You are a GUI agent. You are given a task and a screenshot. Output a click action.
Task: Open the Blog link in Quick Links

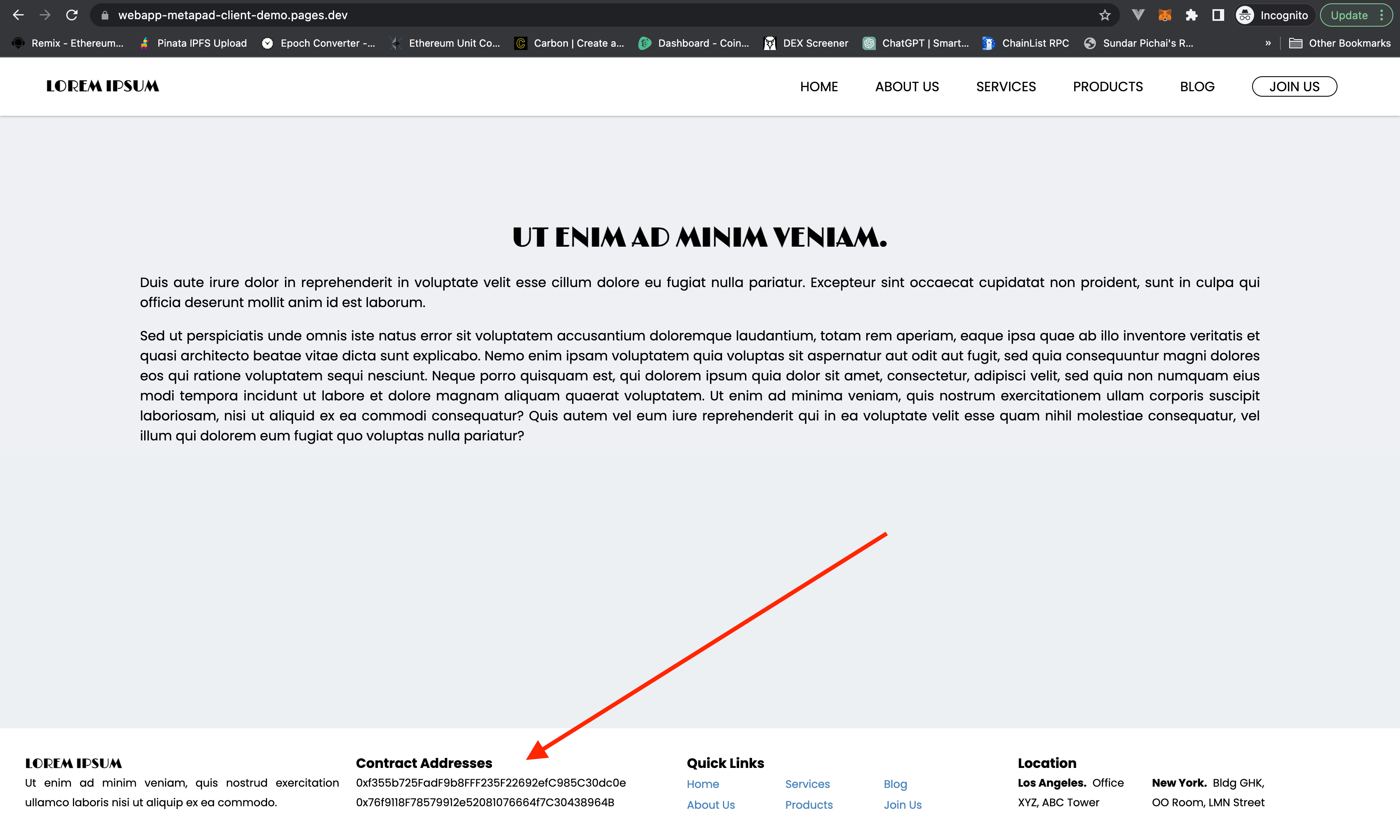click(x=895, y=784)
